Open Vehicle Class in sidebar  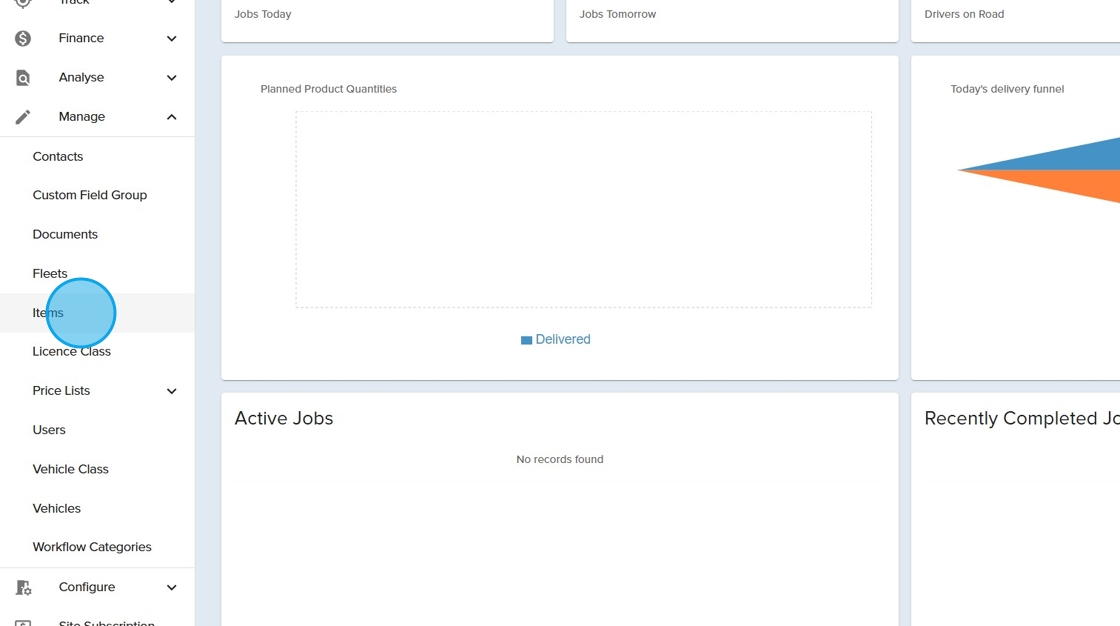pos(70,469)
